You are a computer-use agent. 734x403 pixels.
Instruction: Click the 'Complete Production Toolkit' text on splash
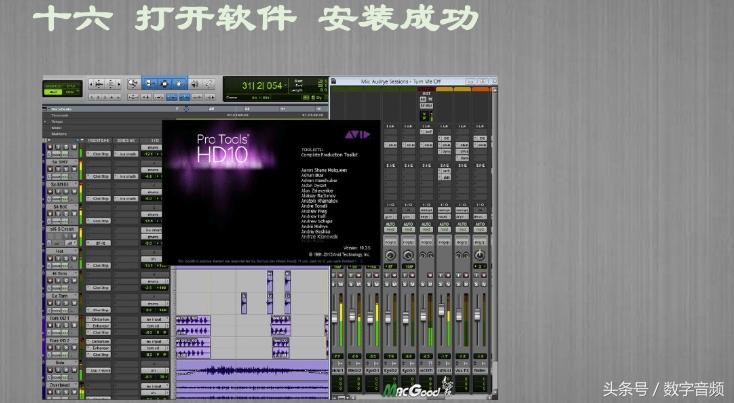[x=329, y=154]
